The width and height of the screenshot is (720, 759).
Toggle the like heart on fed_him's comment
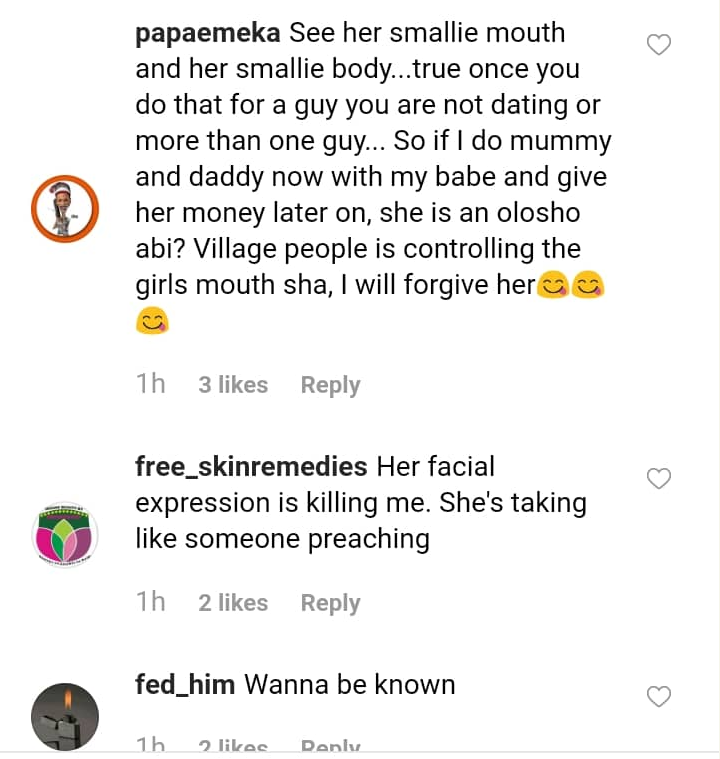coord(659,696)
